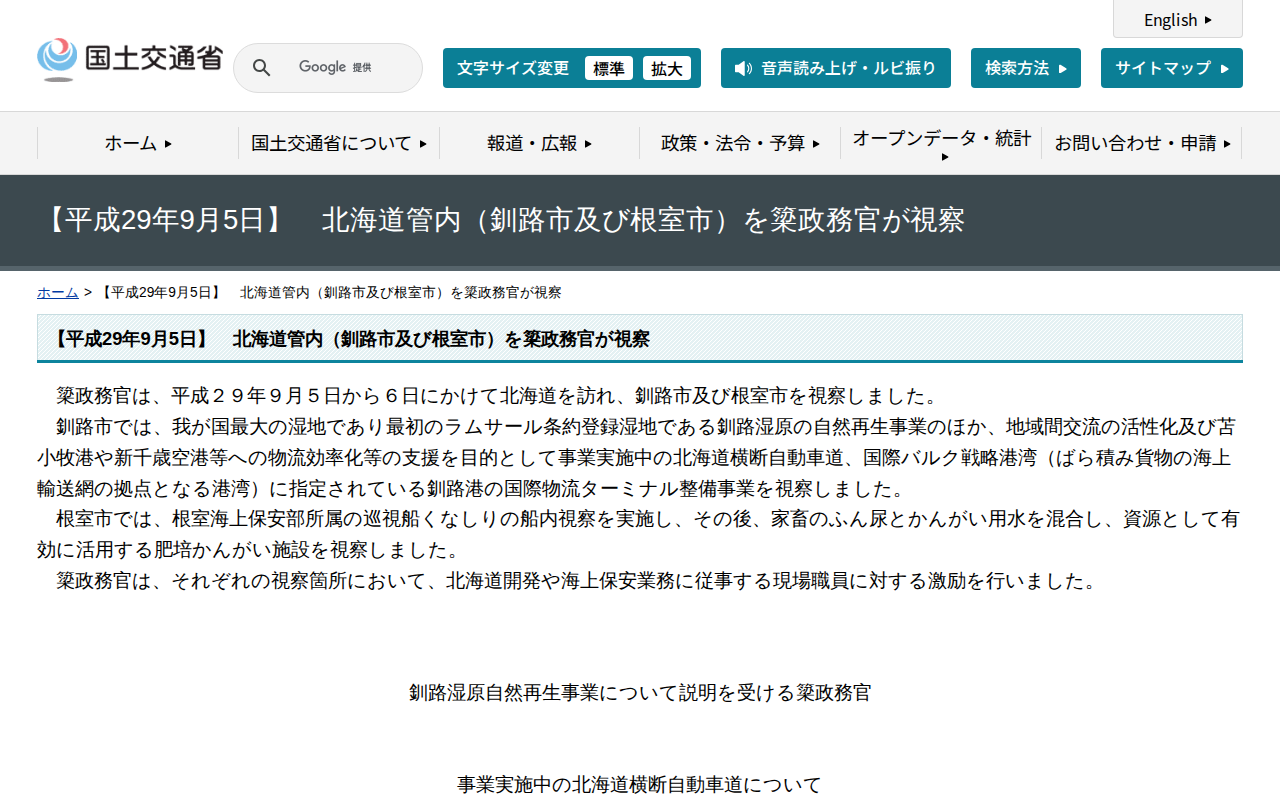Switch the site to English

[x=1175, y=19]
